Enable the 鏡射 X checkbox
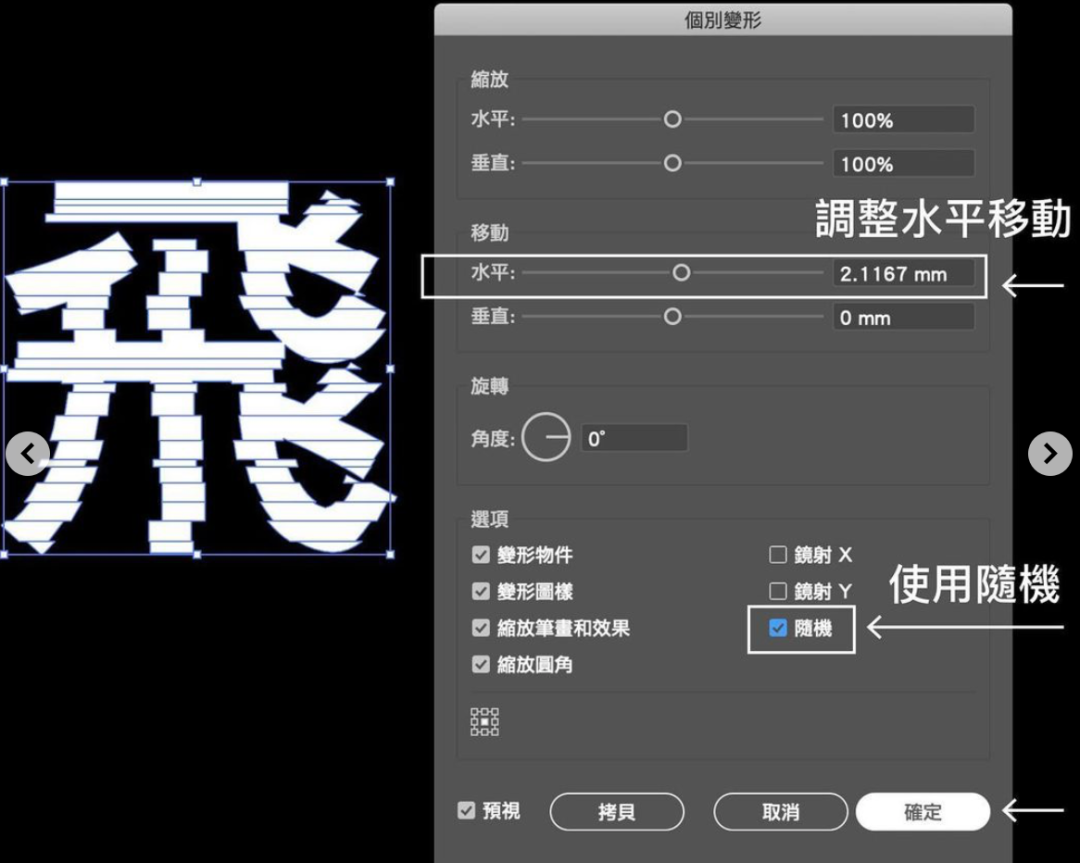Screen dimensions: 1080x863 coord(778,555)
